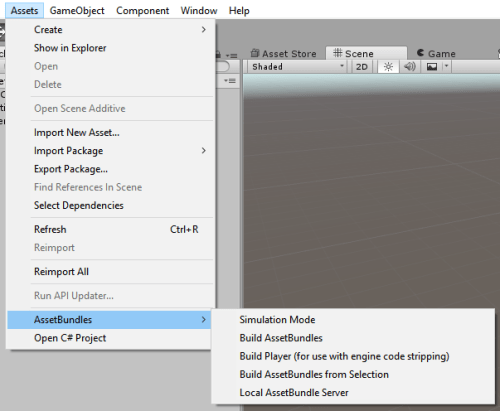The width and height of the screenshot is (500, 411).
Task: Toggle scene lighting sun icon
Action: click(x=388, y=67)
